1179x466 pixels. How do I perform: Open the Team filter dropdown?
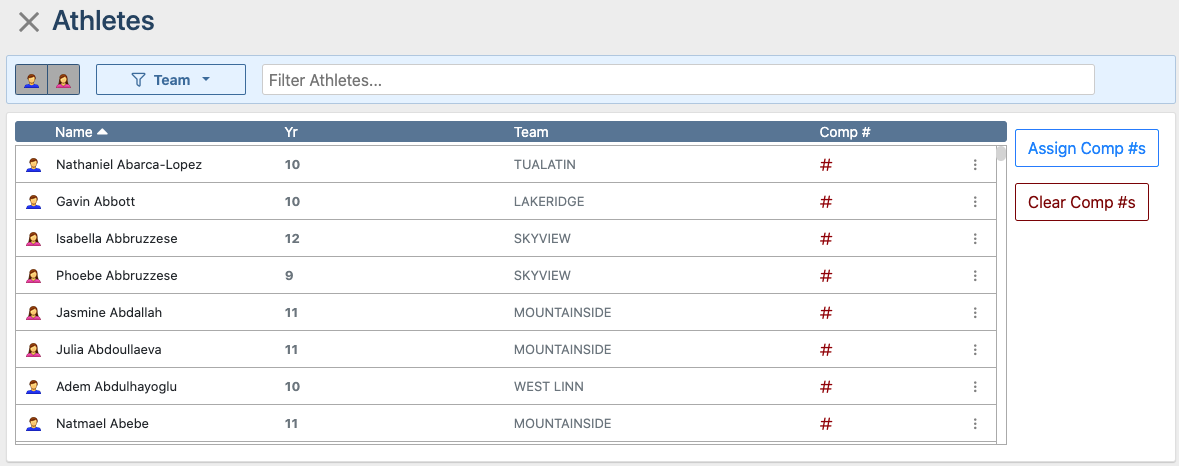pos(171,80)
